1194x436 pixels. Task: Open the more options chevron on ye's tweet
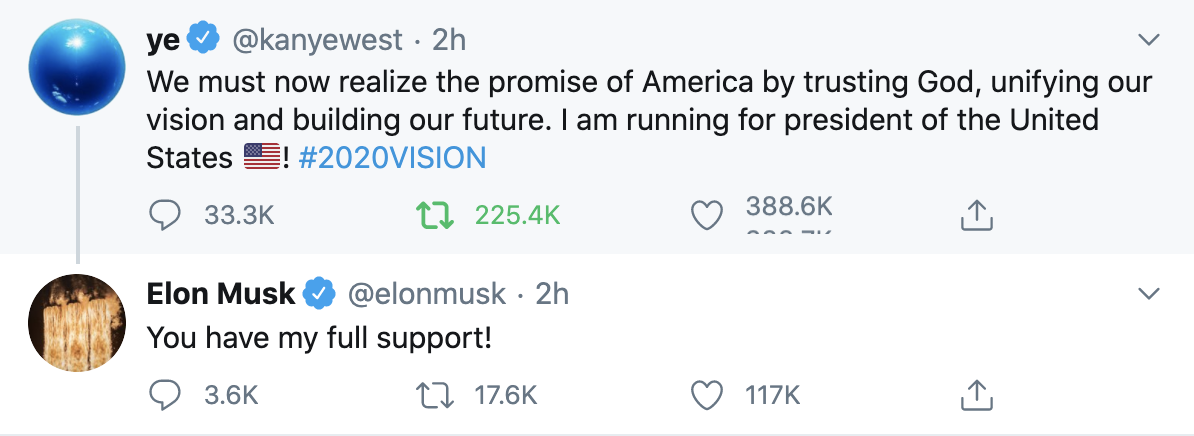click(x=1150, y=40)
